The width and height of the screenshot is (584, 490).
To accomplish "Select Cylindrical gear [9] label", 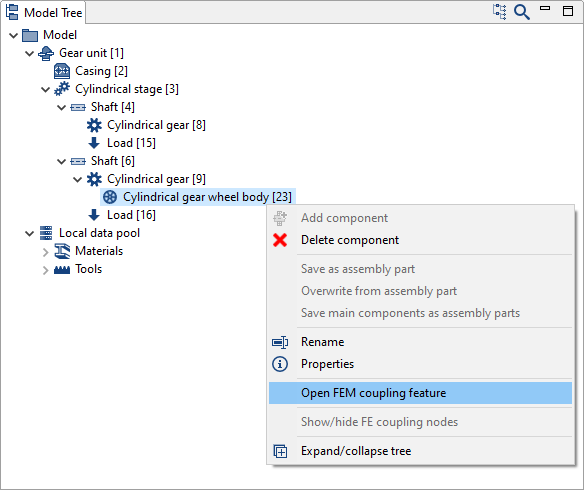I will (156, 179).
